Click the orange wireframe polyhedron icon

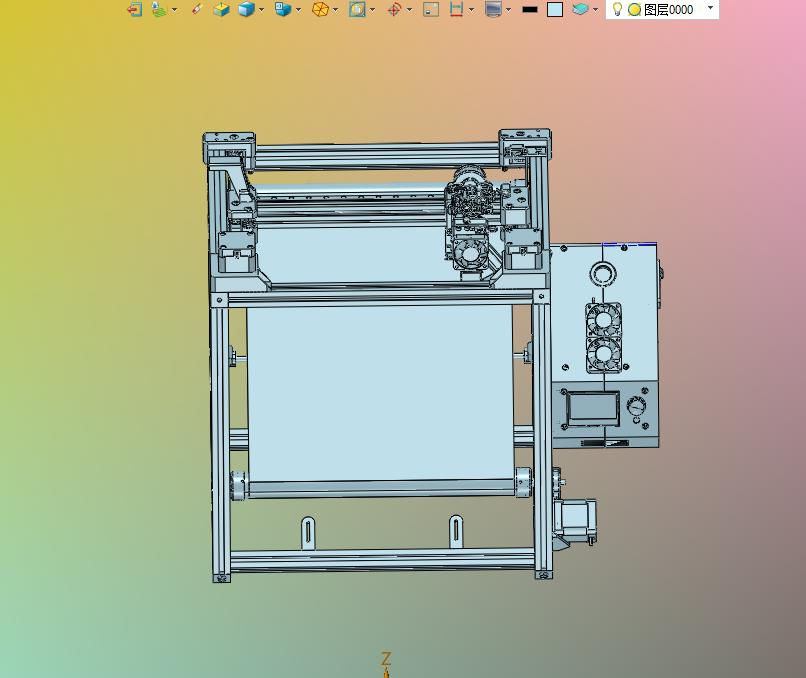[320, 9]
